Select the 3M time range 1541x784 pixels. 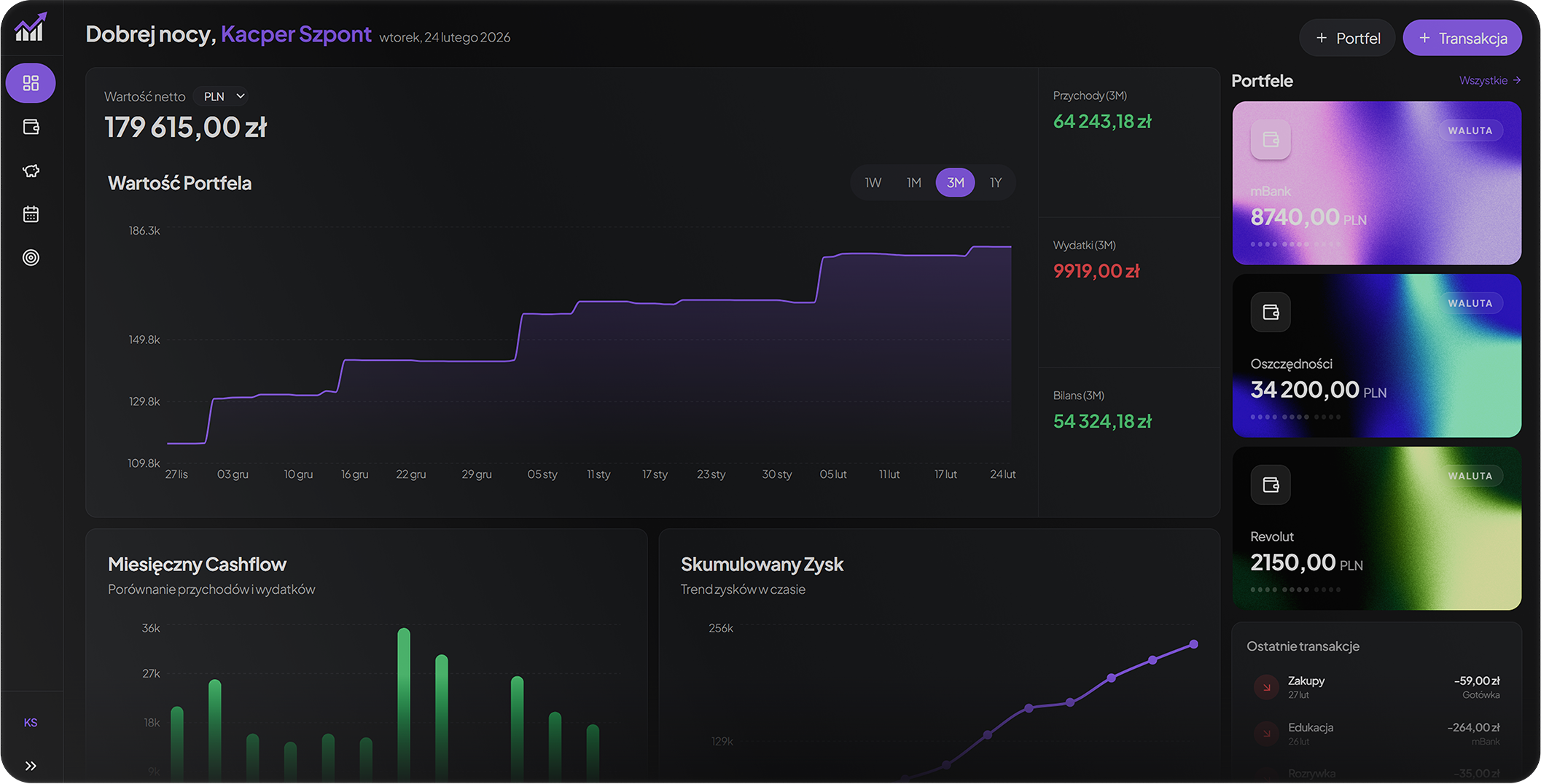tap(955, 183)
